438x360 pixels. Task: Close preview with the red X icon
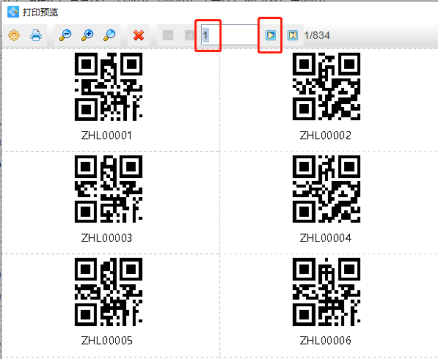pos(139,35)
